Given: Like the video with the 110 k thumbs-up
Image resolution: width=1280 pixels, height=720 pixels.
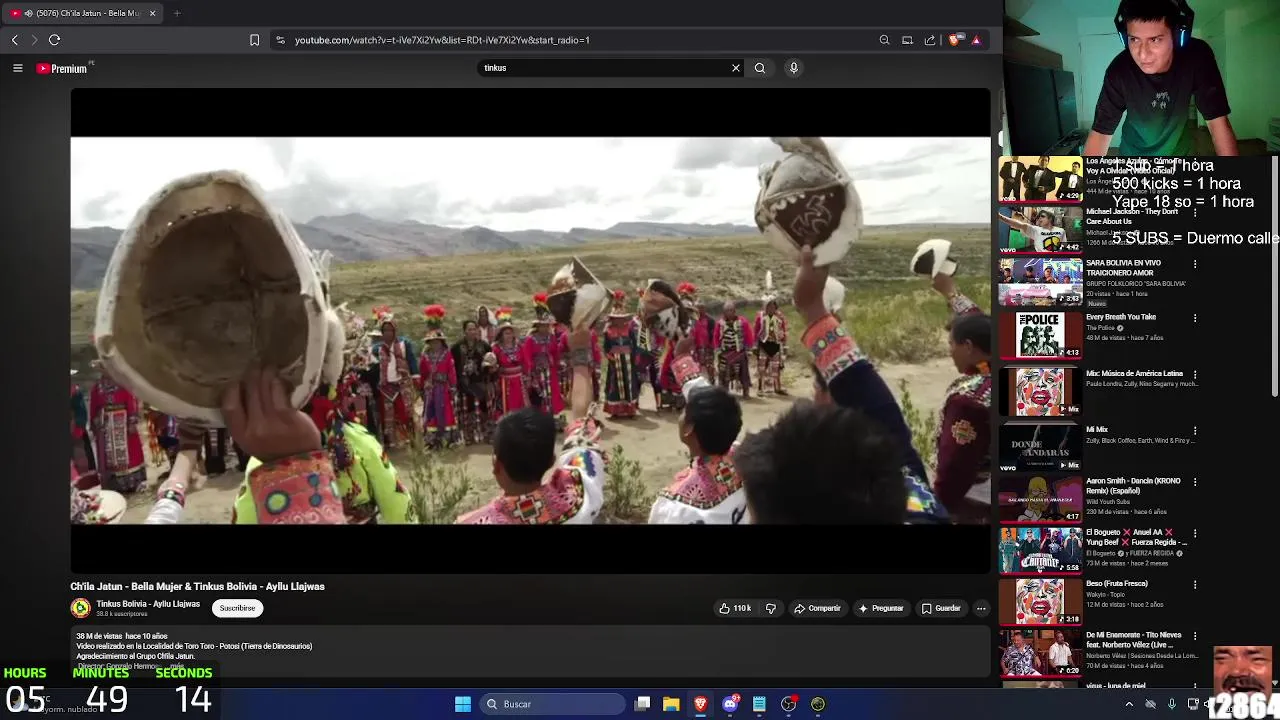Looking at the screenshot, I should (735, 608).
